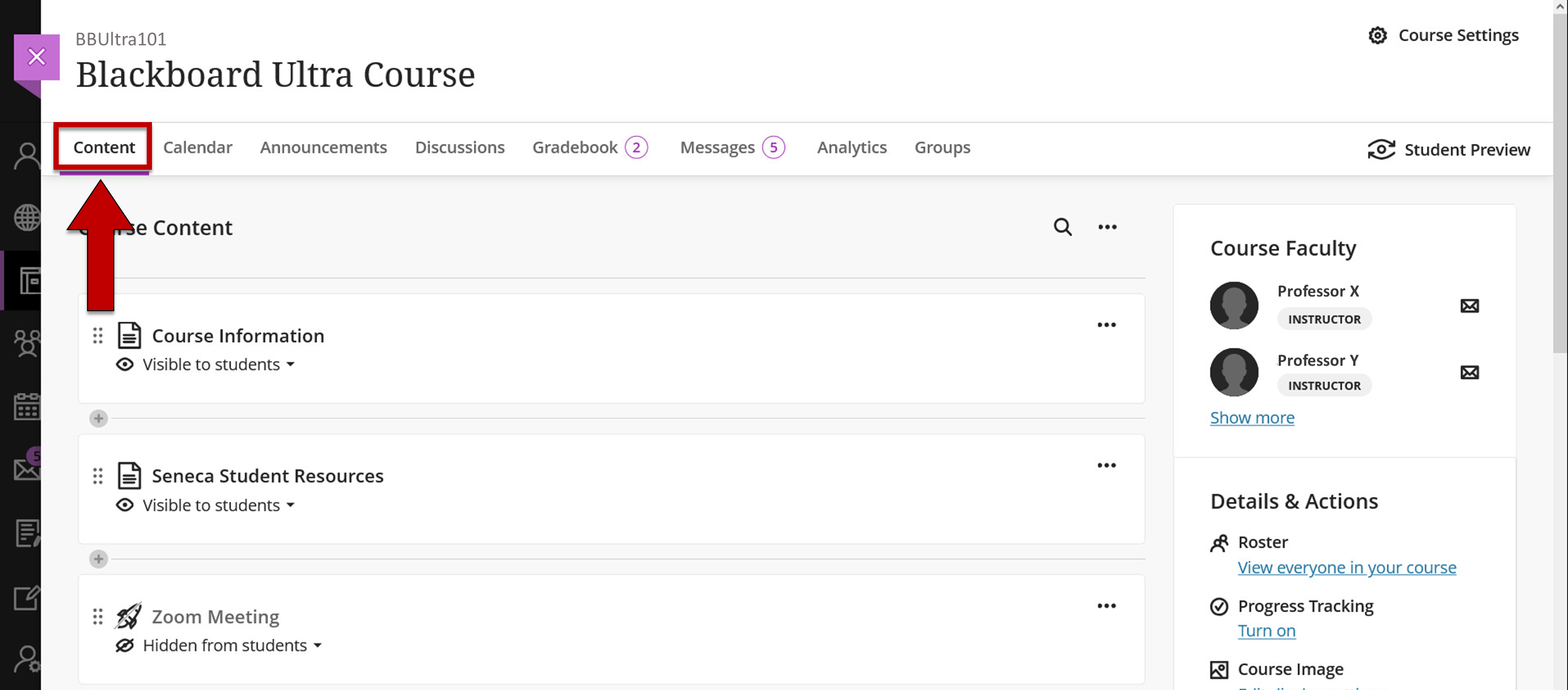Open the institution globe icon in sidebar
The image size is (1568, 690).
click(27, 217)
